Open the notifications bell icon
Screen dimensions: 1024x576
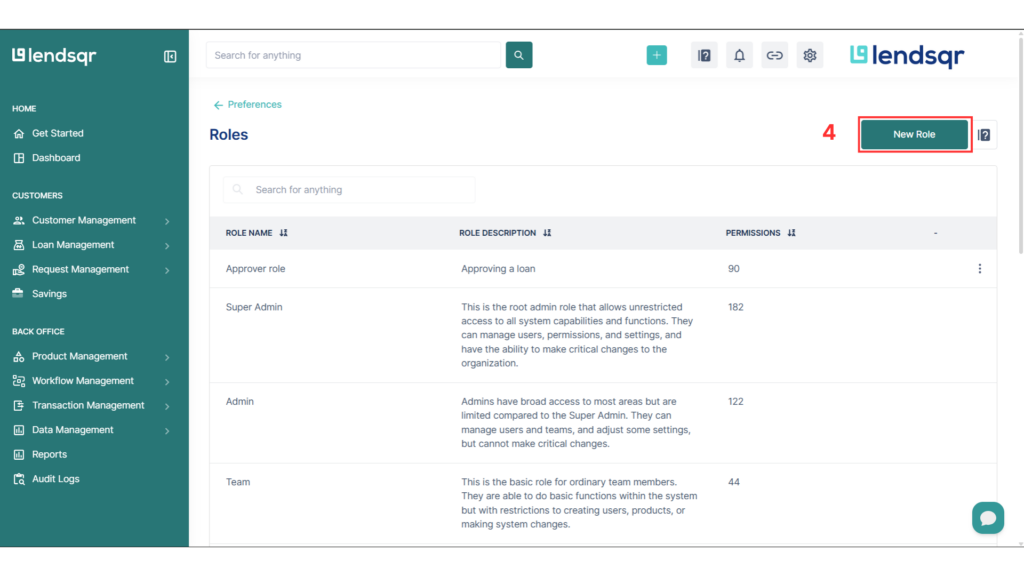coord(739,55)
